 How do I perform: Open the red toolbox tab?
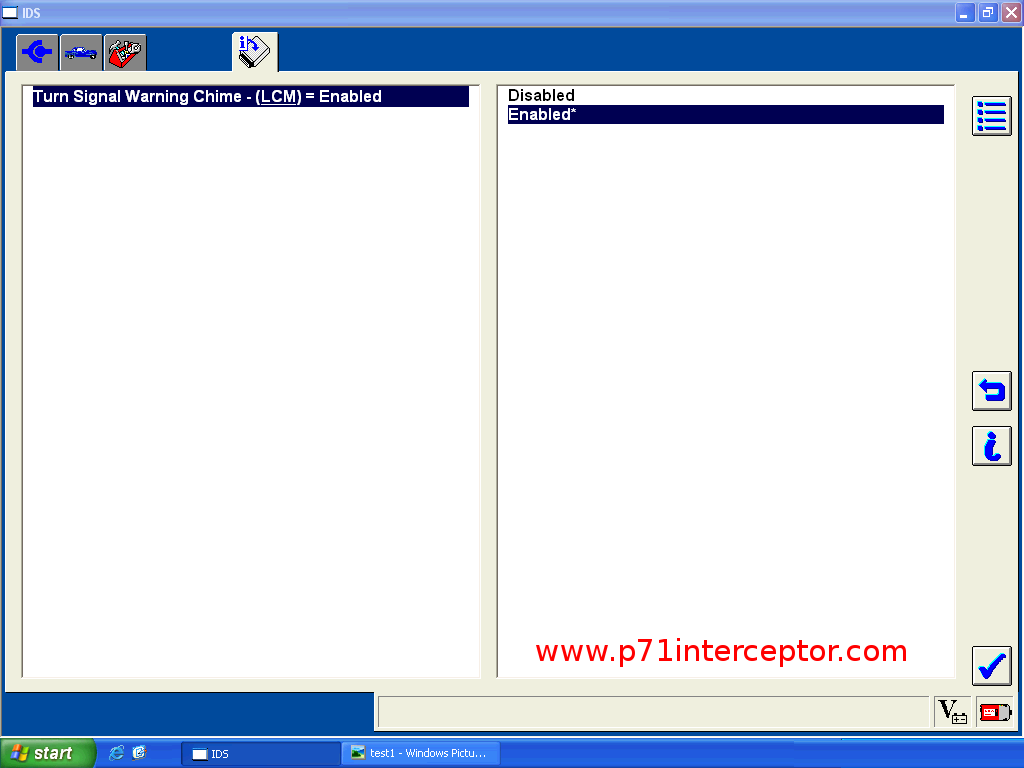pyautogui.click(x=125, y=52)
